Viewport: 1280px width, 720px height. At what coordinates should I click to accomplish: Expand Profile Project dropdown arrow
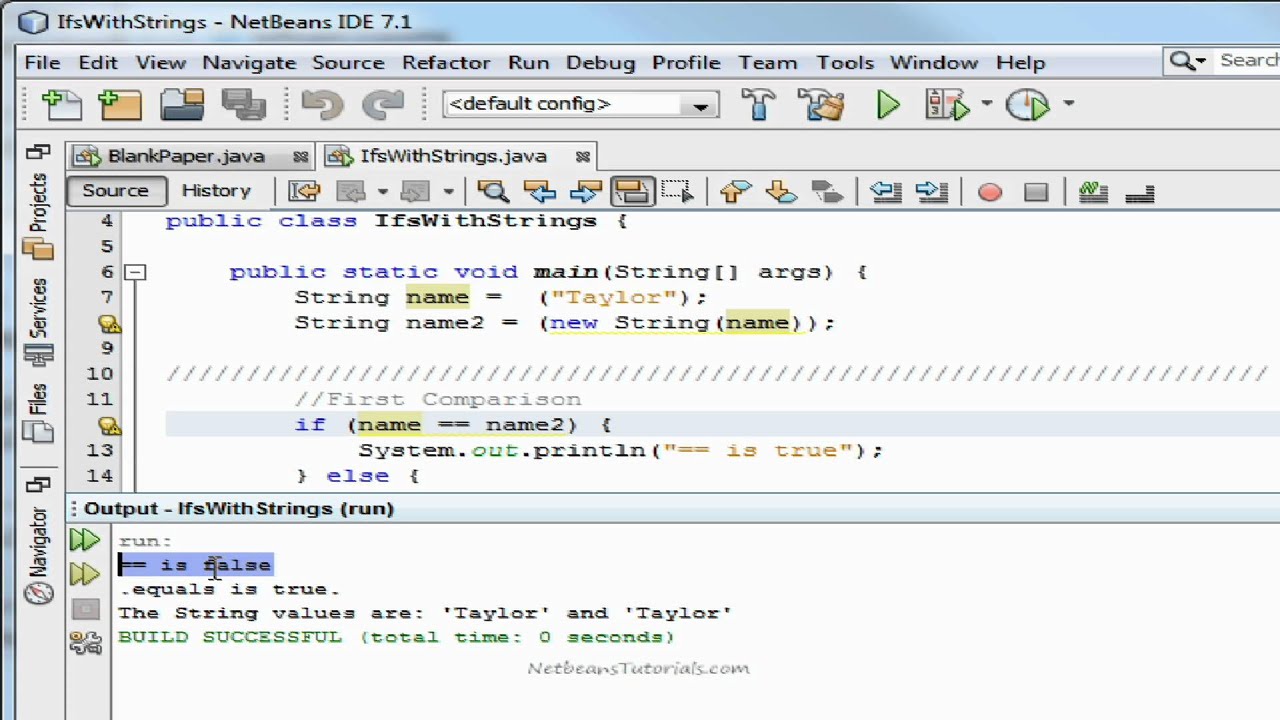tap(1068, 103)
